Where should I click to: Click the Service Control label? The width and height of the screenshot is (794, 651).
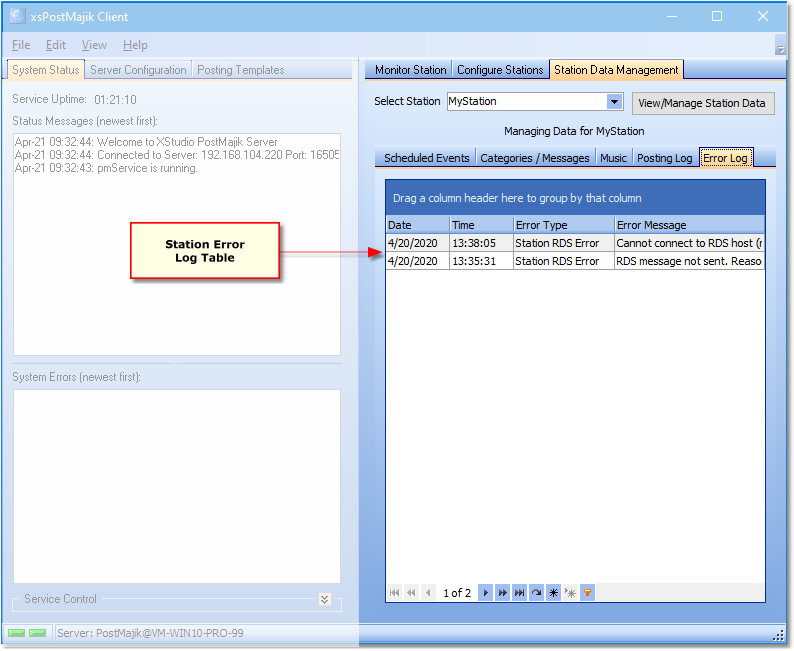pyautogui.click(x=60, y=599)
